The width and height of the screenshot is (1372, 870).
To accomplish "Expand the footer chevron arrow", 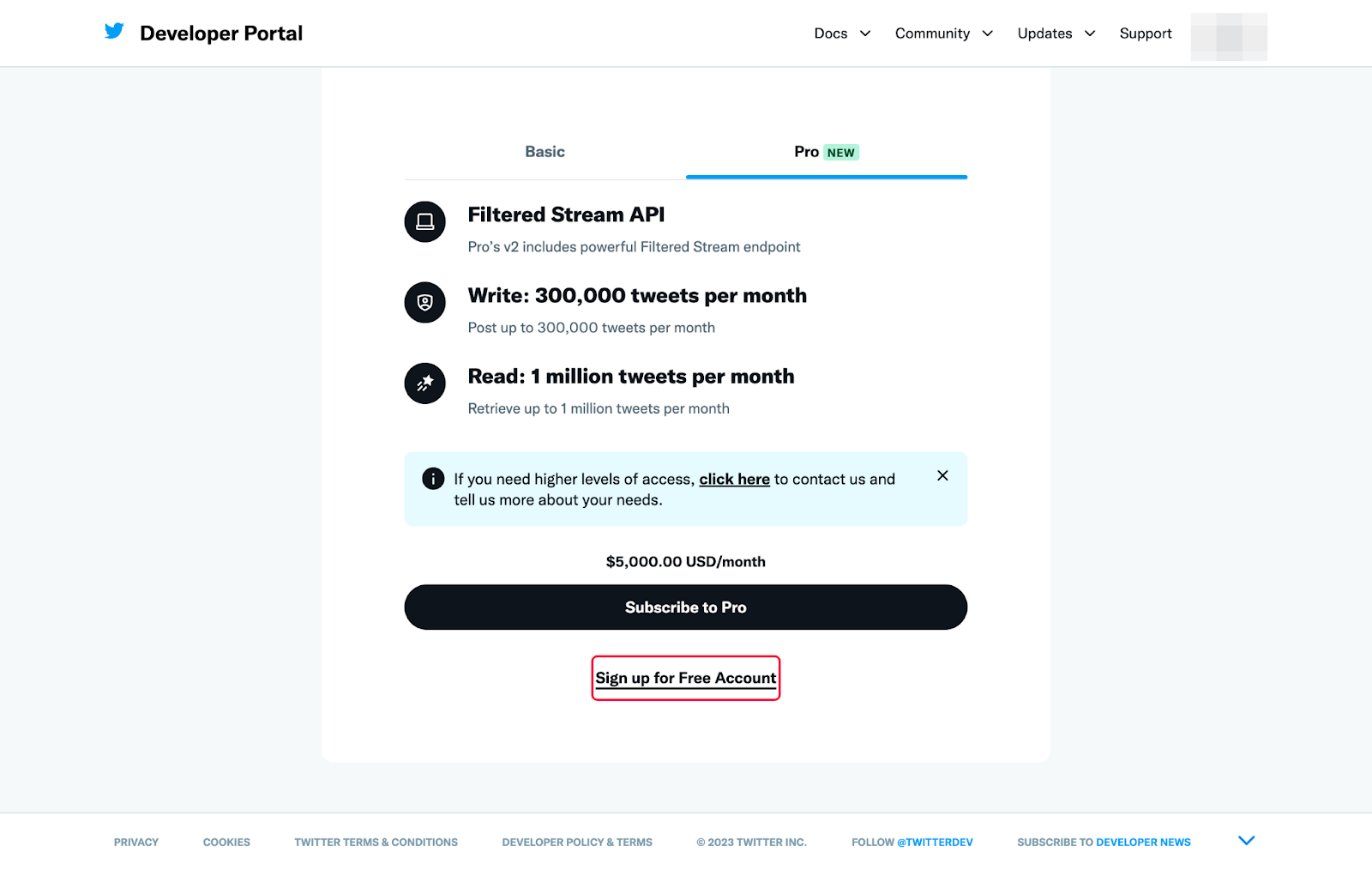I will [1247, 841].
